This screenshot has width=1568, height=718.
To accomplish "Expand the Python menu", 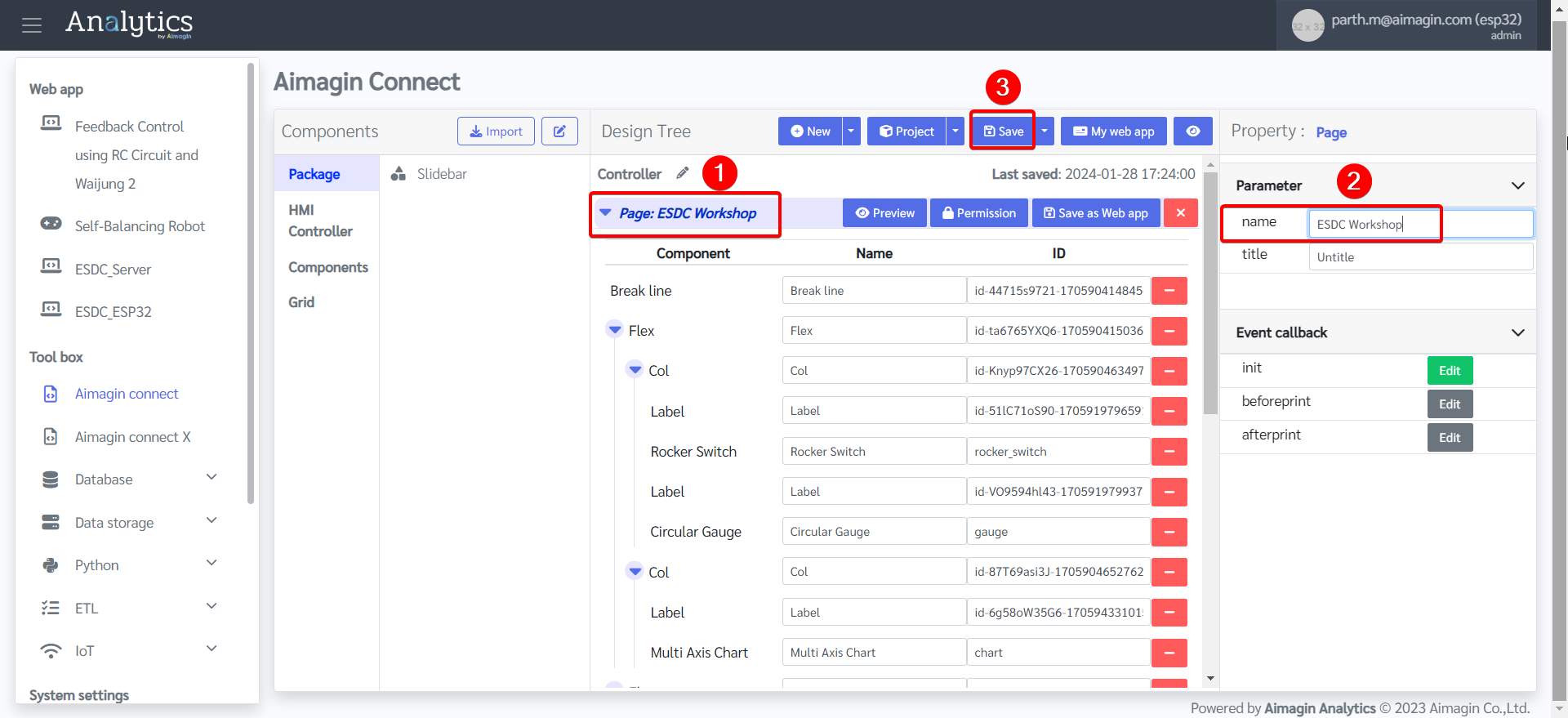I will click(x=212, y=564).
